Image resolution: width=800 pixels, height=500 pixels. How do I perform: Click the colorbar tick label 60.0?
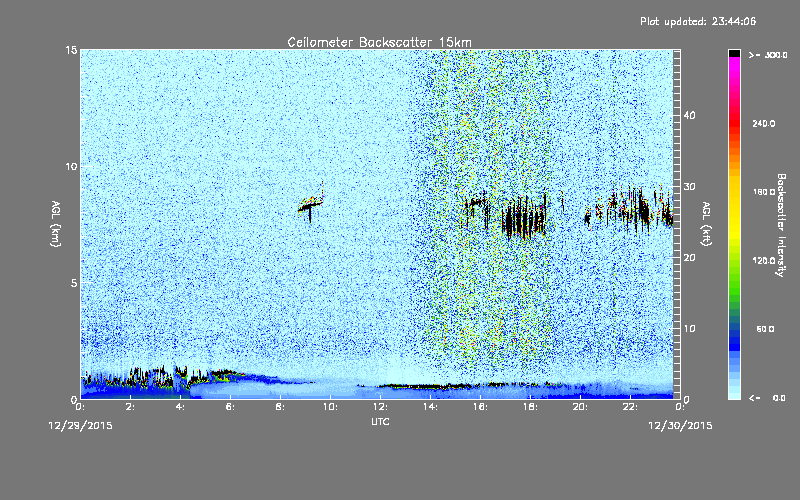pyautogui.click(x=765, y=329)
